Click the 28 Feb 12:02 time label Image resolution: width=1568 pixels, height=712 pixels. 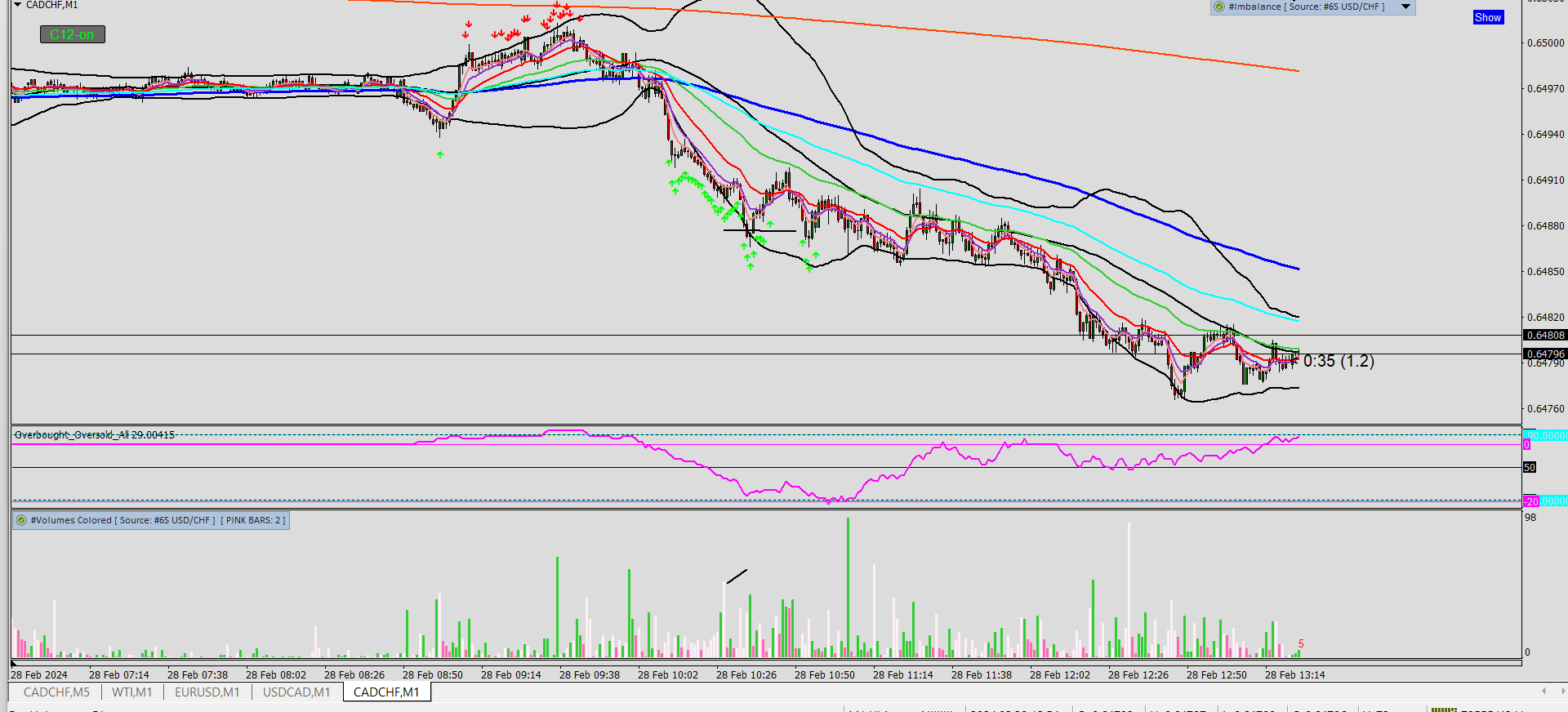[1060, 675]
